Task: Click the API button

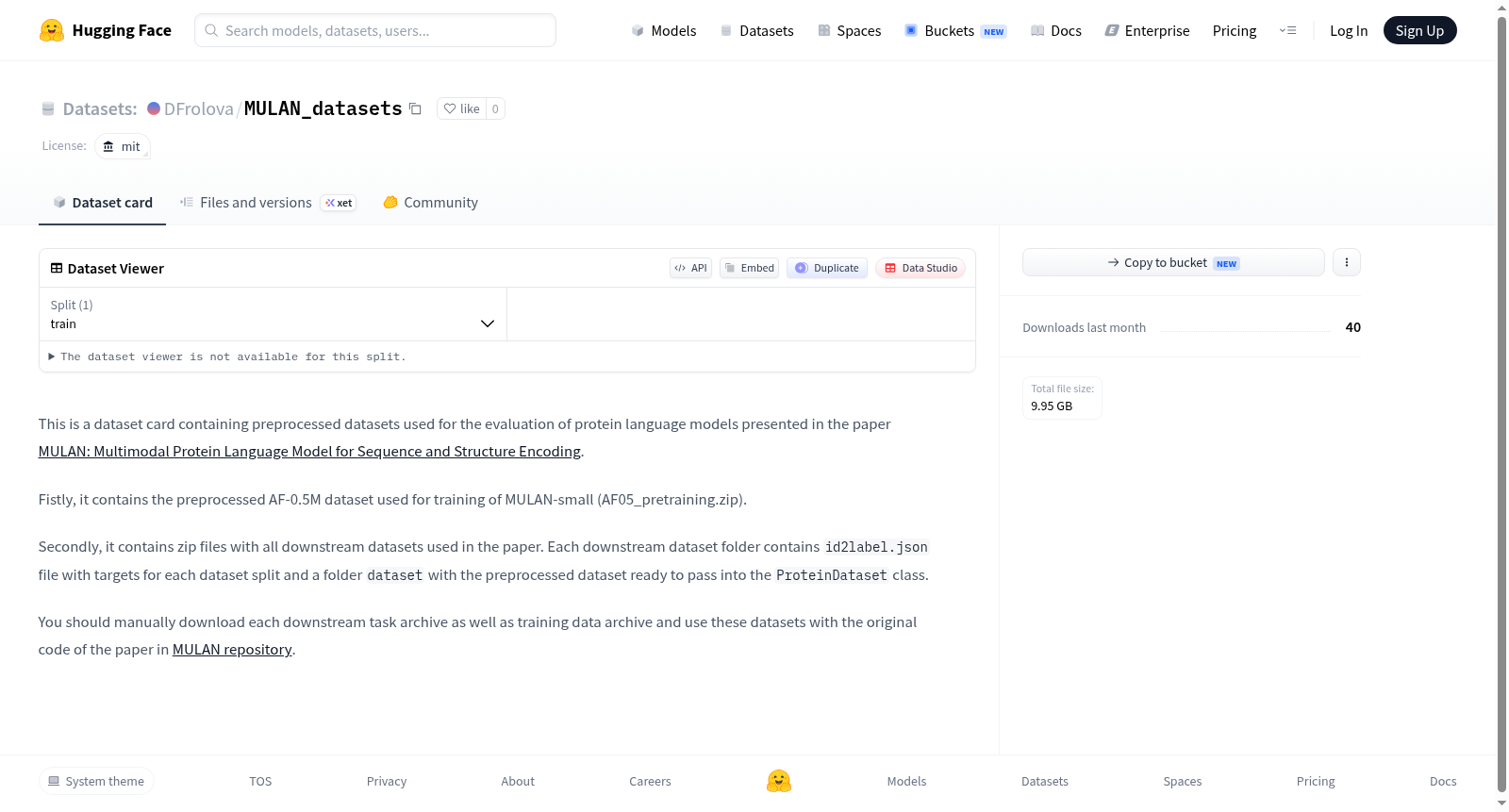Action: [690, 268]
